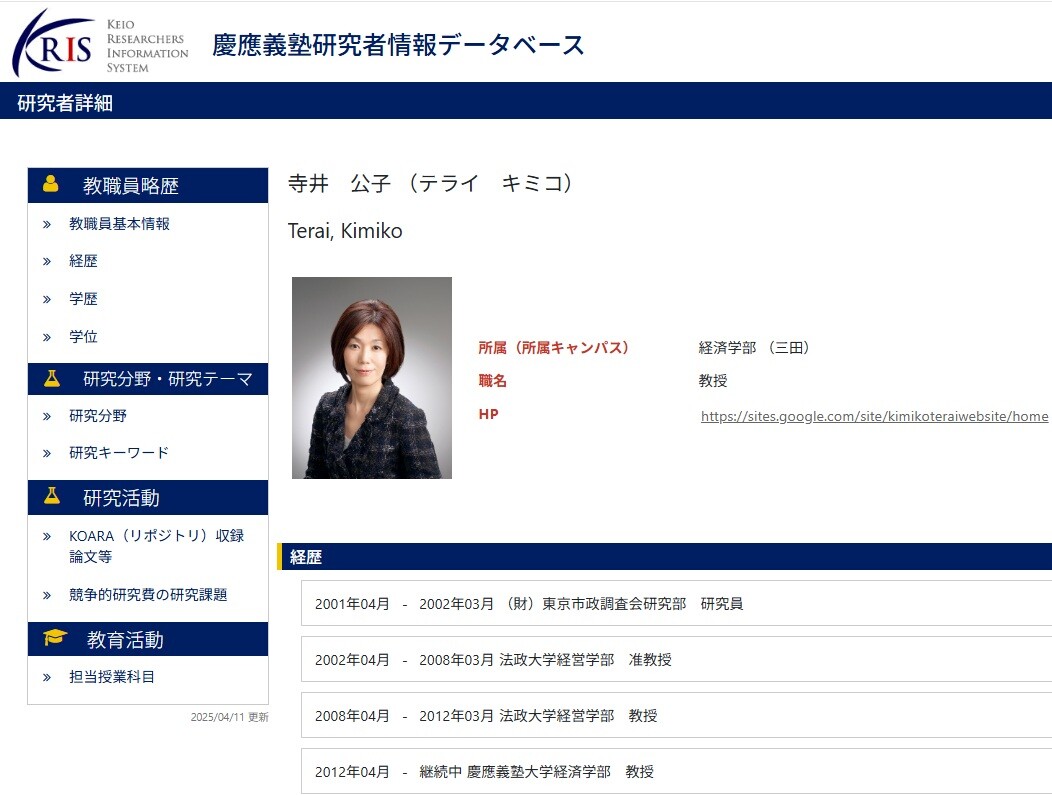This screenshot has height=795, width=1052.
Task: Click the 研究者詳細 page banner text
Action: pos(65,103)
